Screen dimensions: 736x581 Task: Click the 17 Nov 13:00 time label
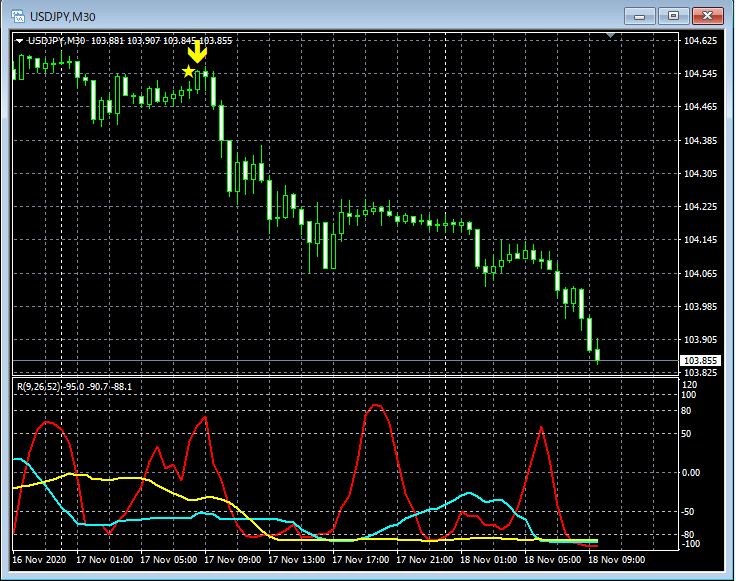click(297, 559)
